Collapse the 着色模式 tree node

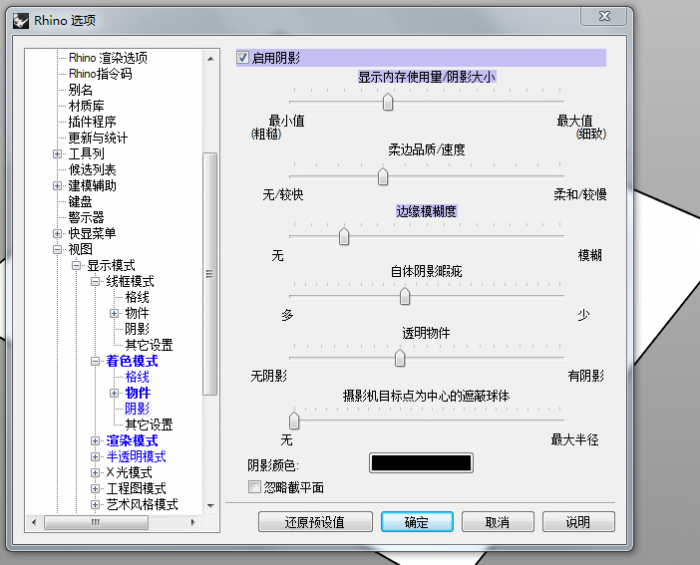point(96,361)
